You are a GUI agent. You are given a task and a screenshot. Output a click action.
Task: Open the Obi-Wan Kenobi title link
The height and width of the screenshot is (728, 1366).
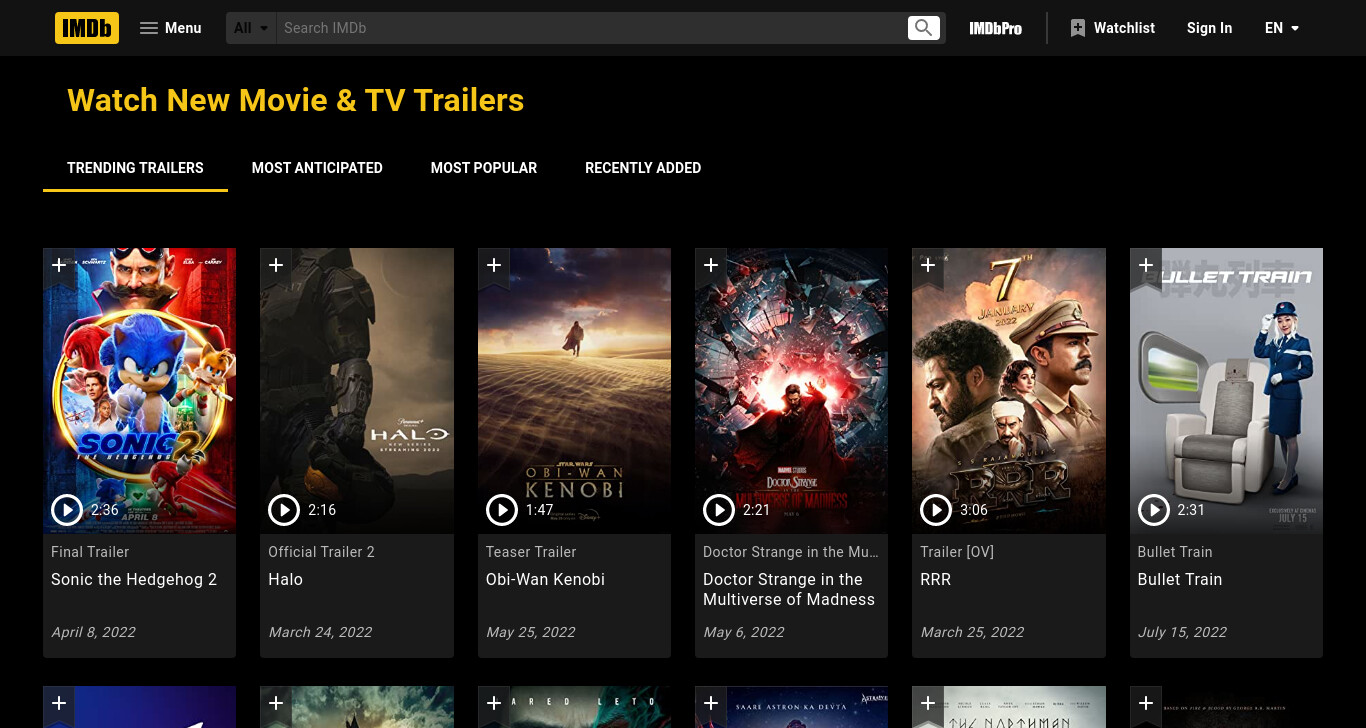[x=545, y=579]
